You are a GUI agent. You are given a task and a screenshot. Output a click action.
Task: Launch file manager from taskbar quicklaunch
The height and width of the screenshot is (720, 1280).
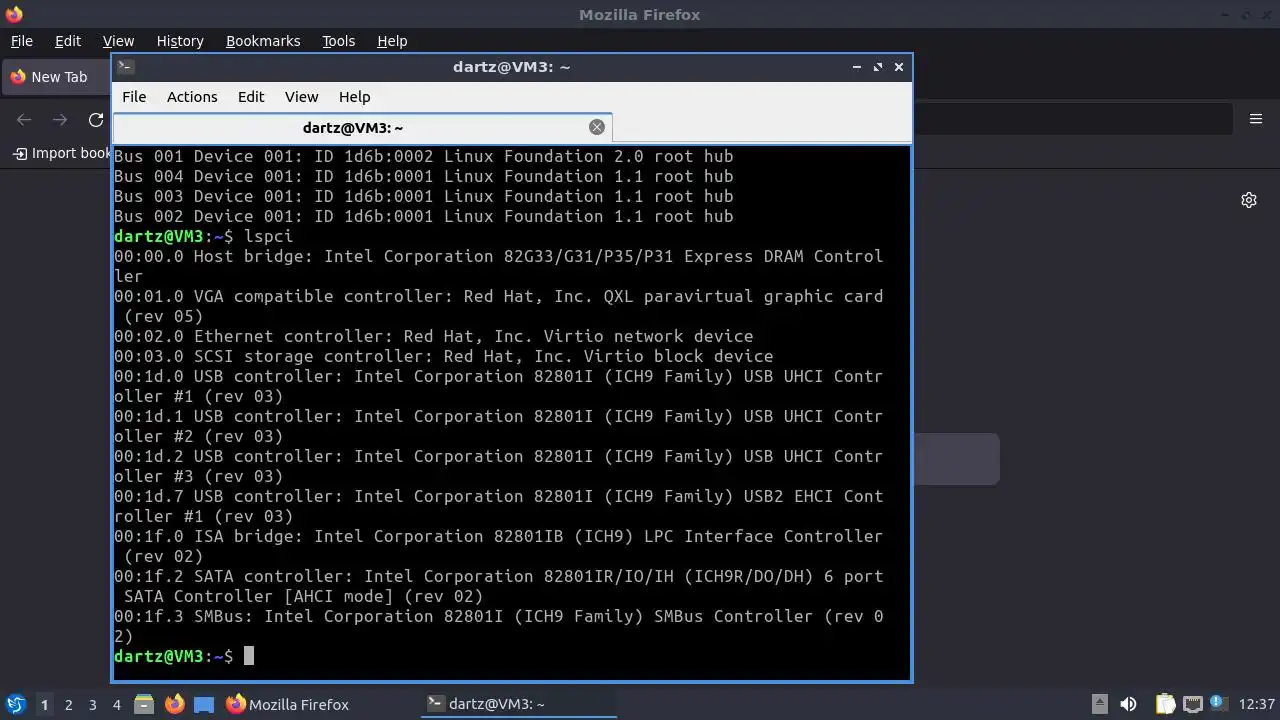[x=144, y=704]
